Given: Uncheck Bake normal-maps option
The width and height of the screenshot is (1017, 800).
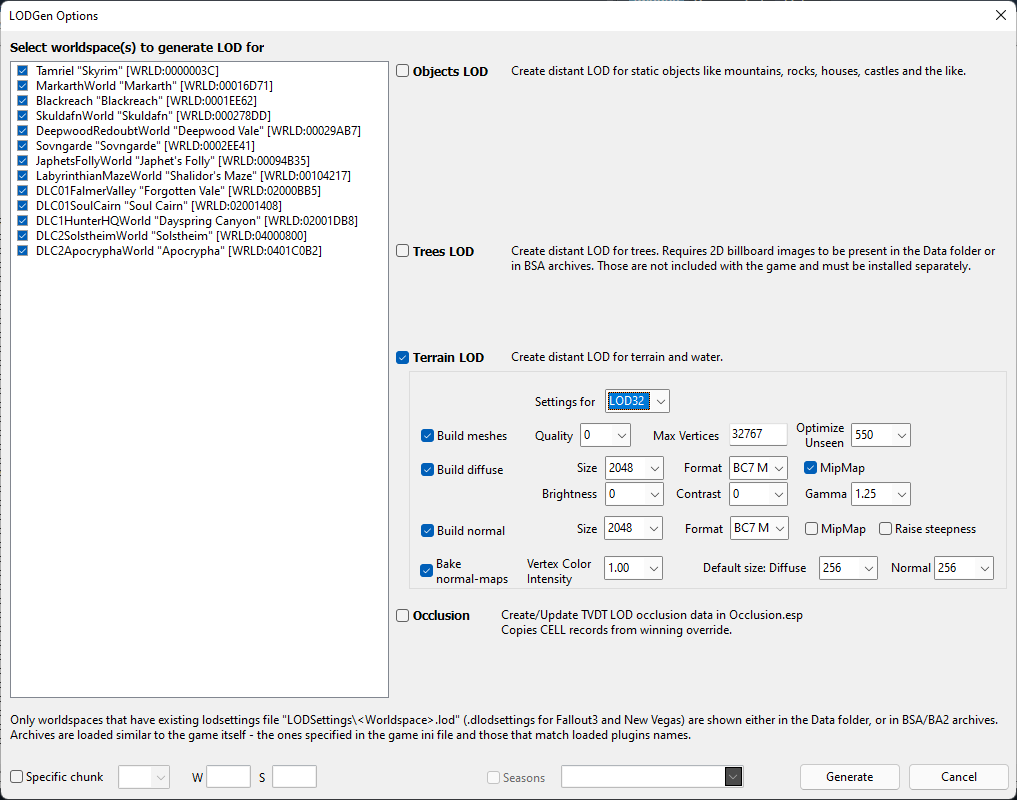Looking at the screenshot, I should tap(426, 571).
